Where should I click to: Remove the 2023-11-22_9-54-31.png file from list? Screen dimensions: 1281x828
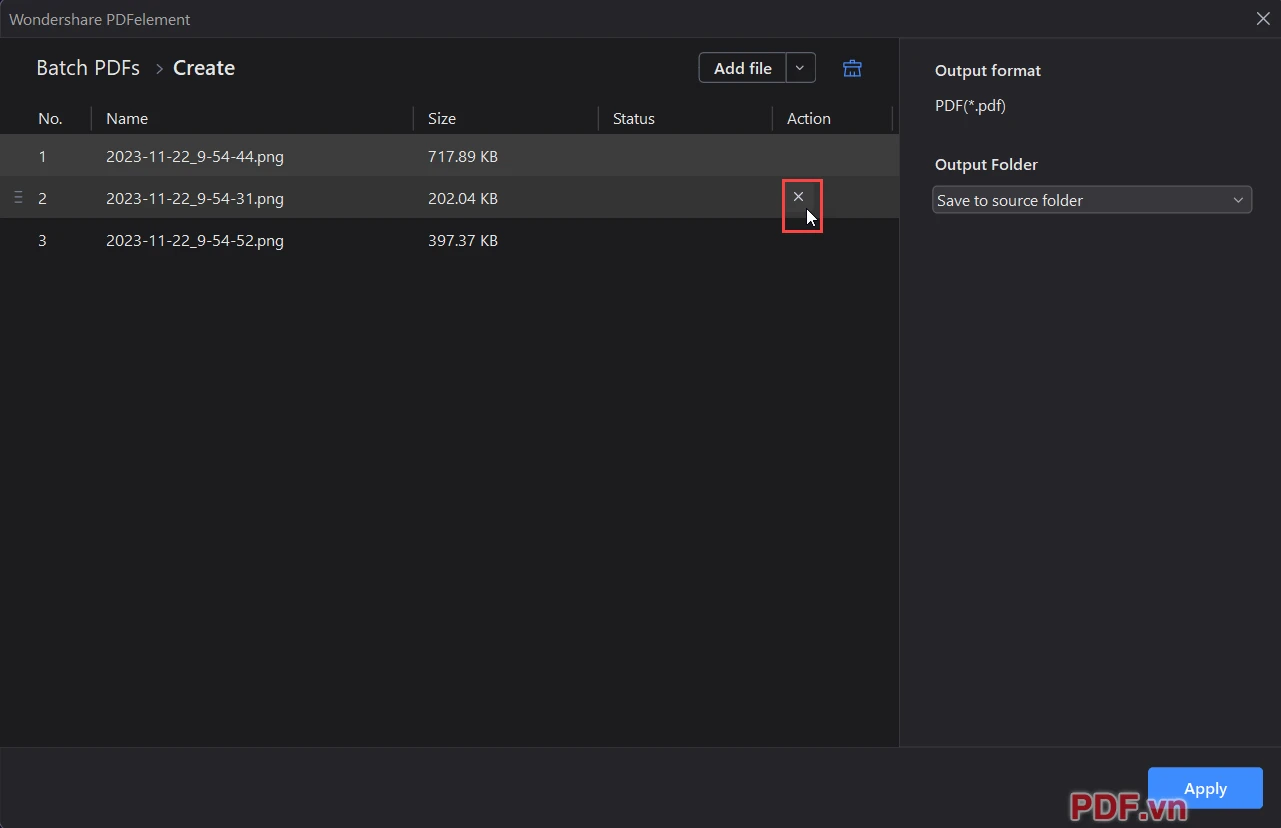pos(798,197)
